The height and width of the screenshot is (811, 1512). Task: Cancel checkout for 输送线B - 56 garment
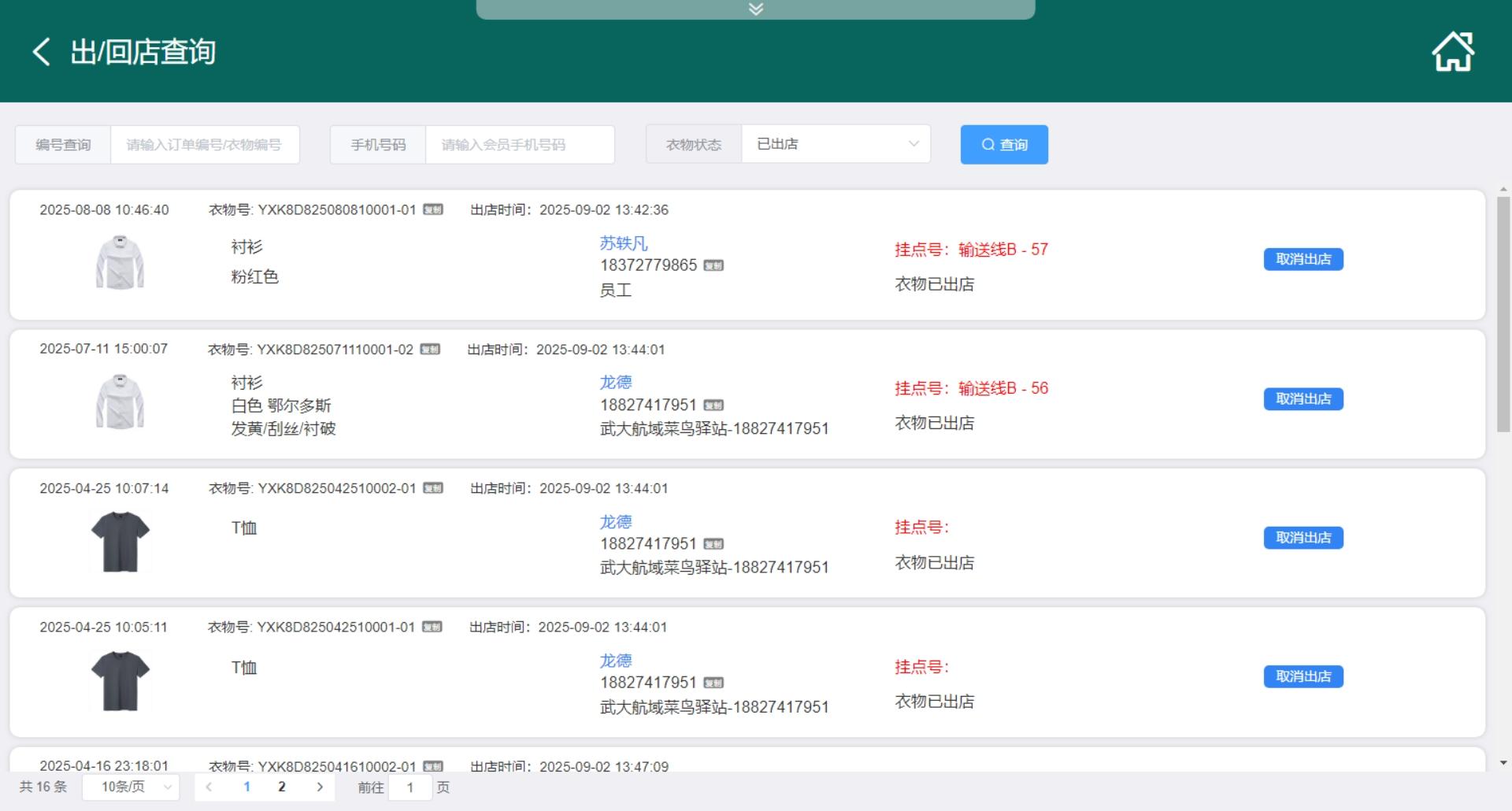click(1303, 399)
